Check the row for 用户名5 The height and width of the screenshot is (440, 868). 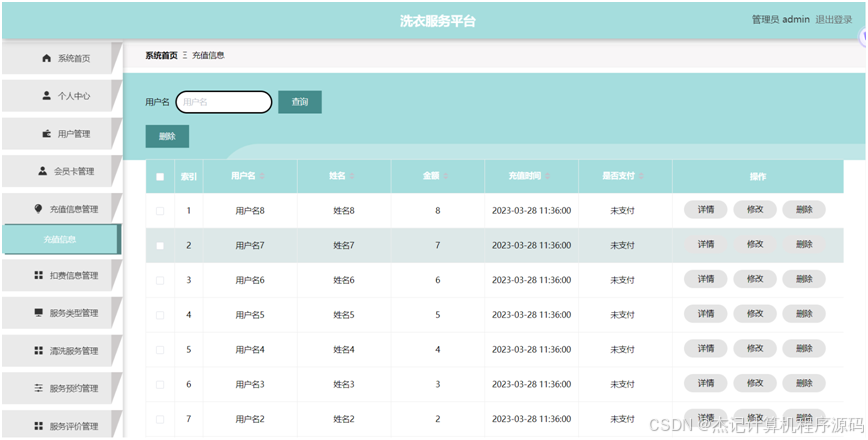160,315
